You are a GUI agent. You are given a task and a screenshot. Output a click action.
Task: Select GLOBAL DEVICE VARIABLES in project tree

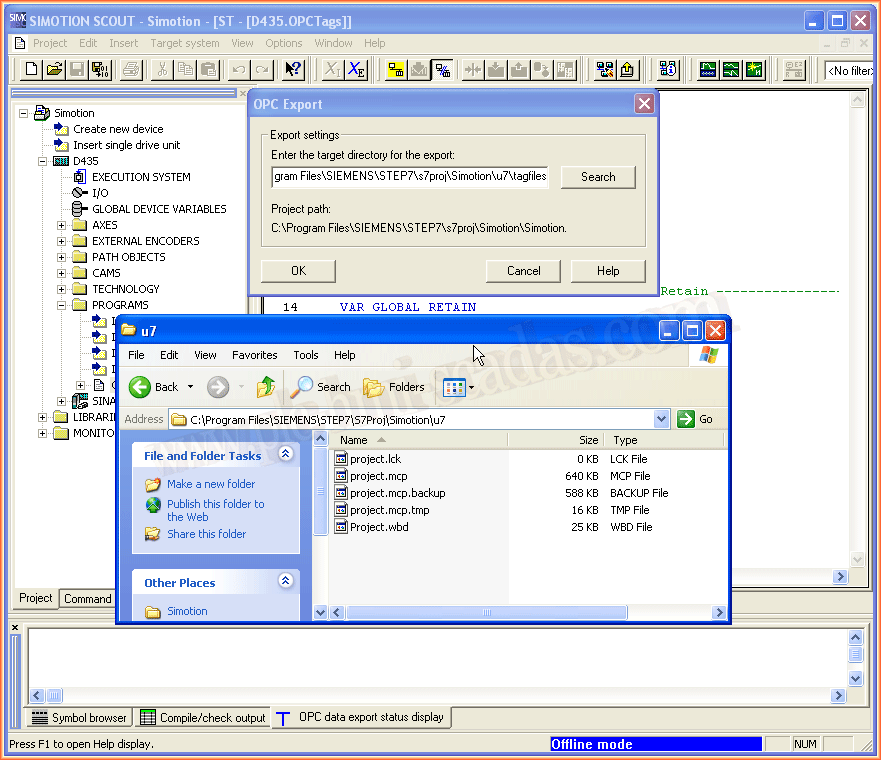pyautogui.click(x=159, y=209)
